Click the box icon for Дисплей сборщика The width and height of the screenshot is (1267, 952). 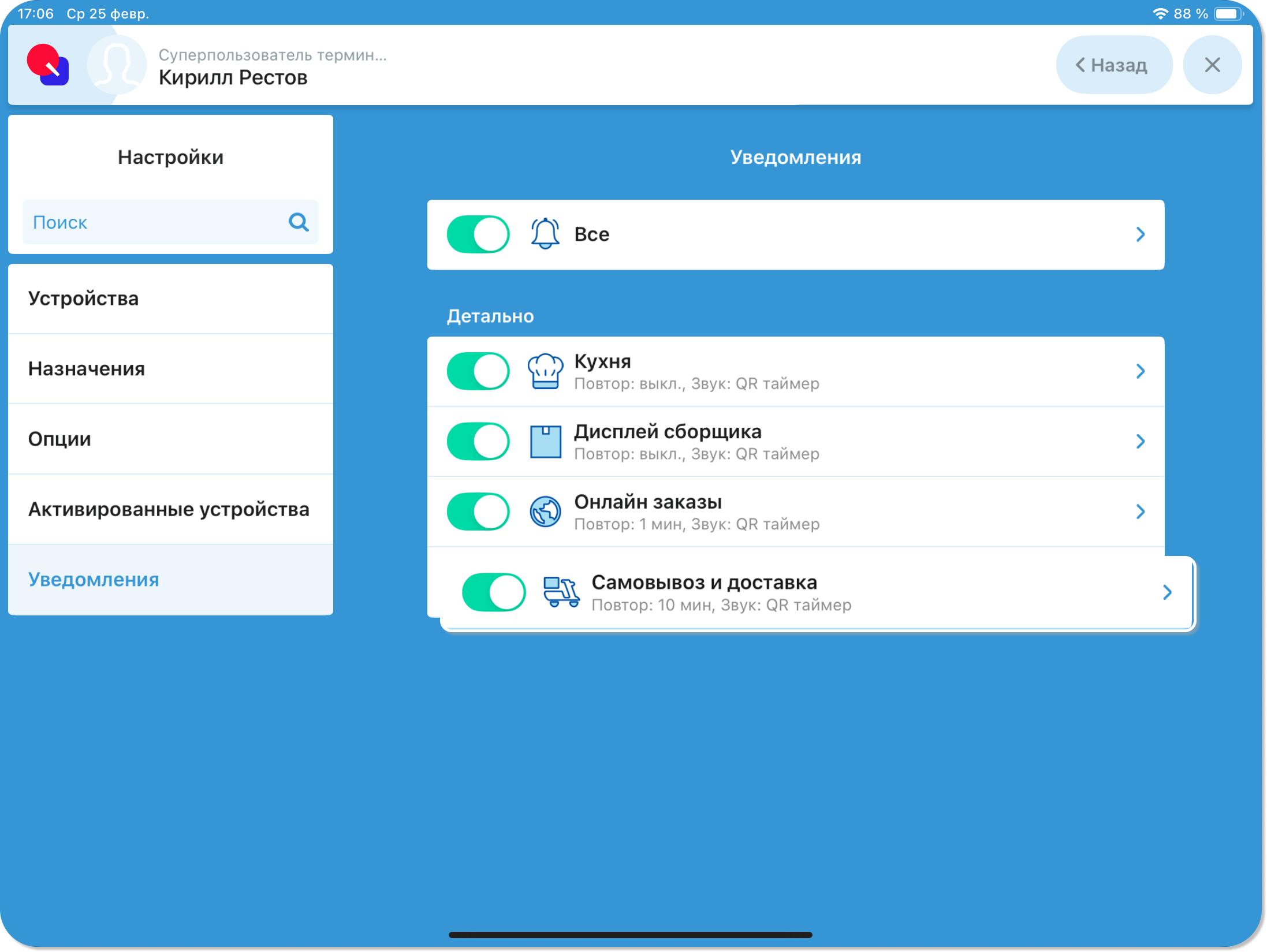545,442
